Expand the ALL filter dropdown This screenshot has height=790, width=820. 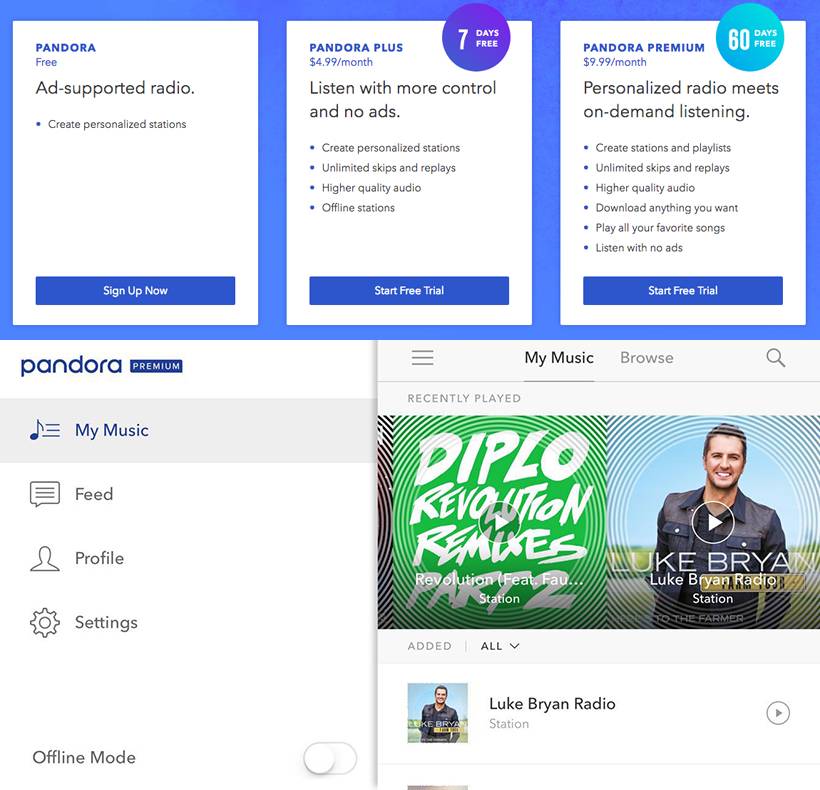click(500, 646)
